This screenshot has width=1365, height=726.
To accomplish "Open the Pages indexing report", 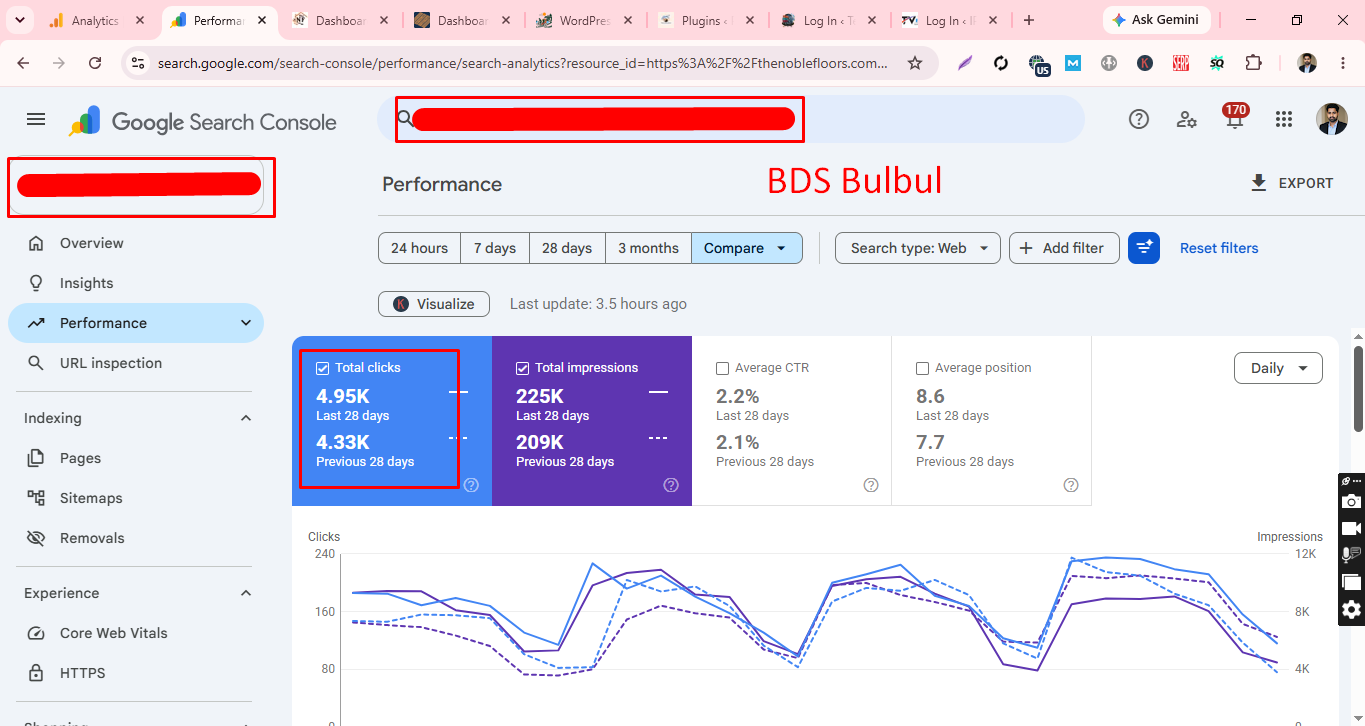I will point(136,458).
